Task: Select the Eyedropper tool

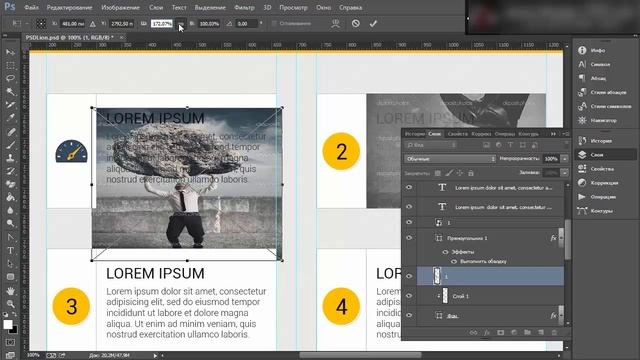Action: point(11,118)
